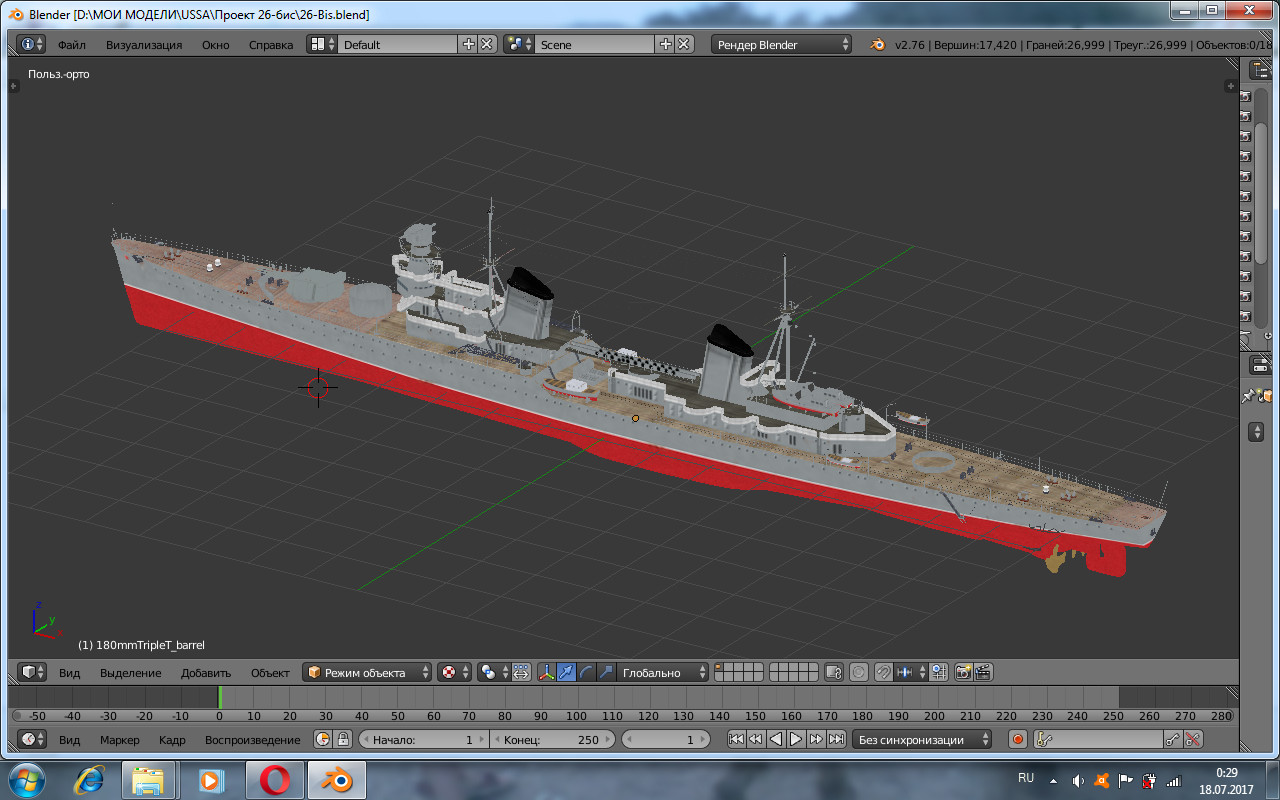Expand the Без синхронизации sync dropdown
Image resolution: width=1280 pixels, height=800 pixels.
(922, 740)
